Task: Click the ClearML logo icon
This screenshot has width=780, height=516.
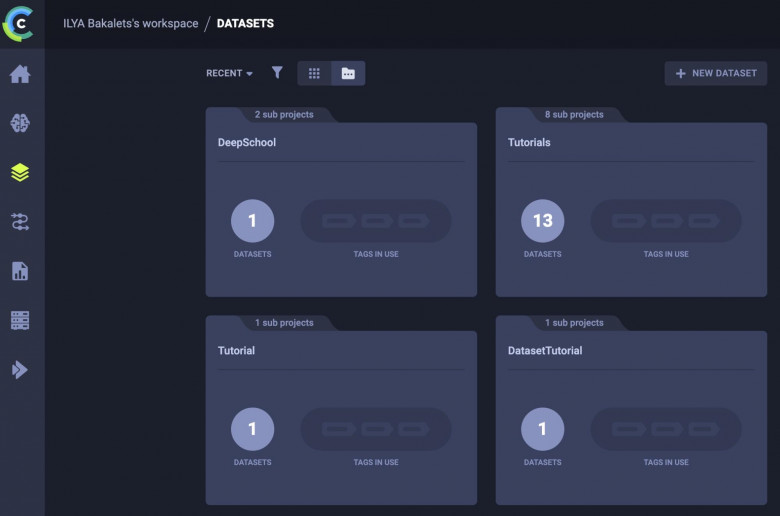Action: [18, 23]
